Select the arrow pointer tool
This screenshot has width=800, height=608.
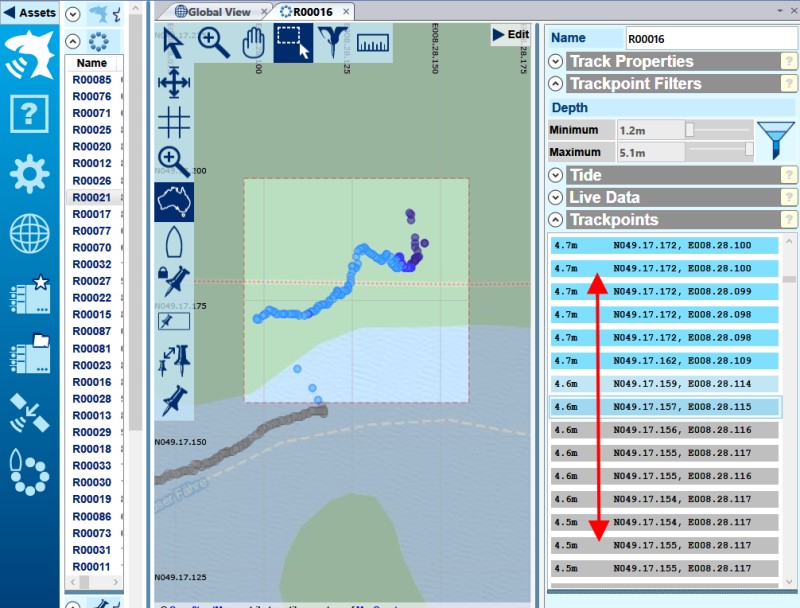tap(174, 44)
